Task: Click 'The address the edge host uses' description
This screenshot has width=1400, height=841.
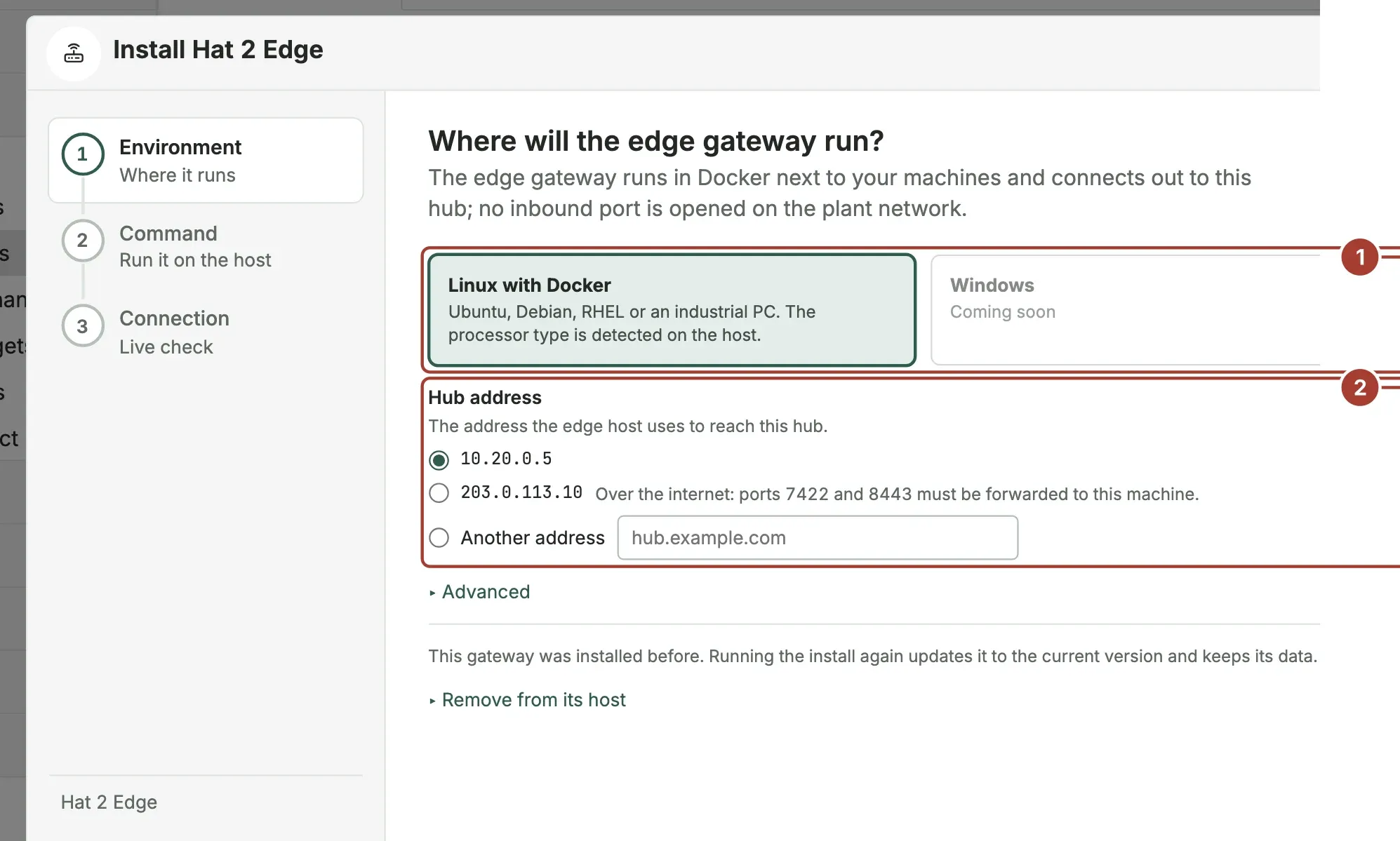Action: [x=628, y=426]
